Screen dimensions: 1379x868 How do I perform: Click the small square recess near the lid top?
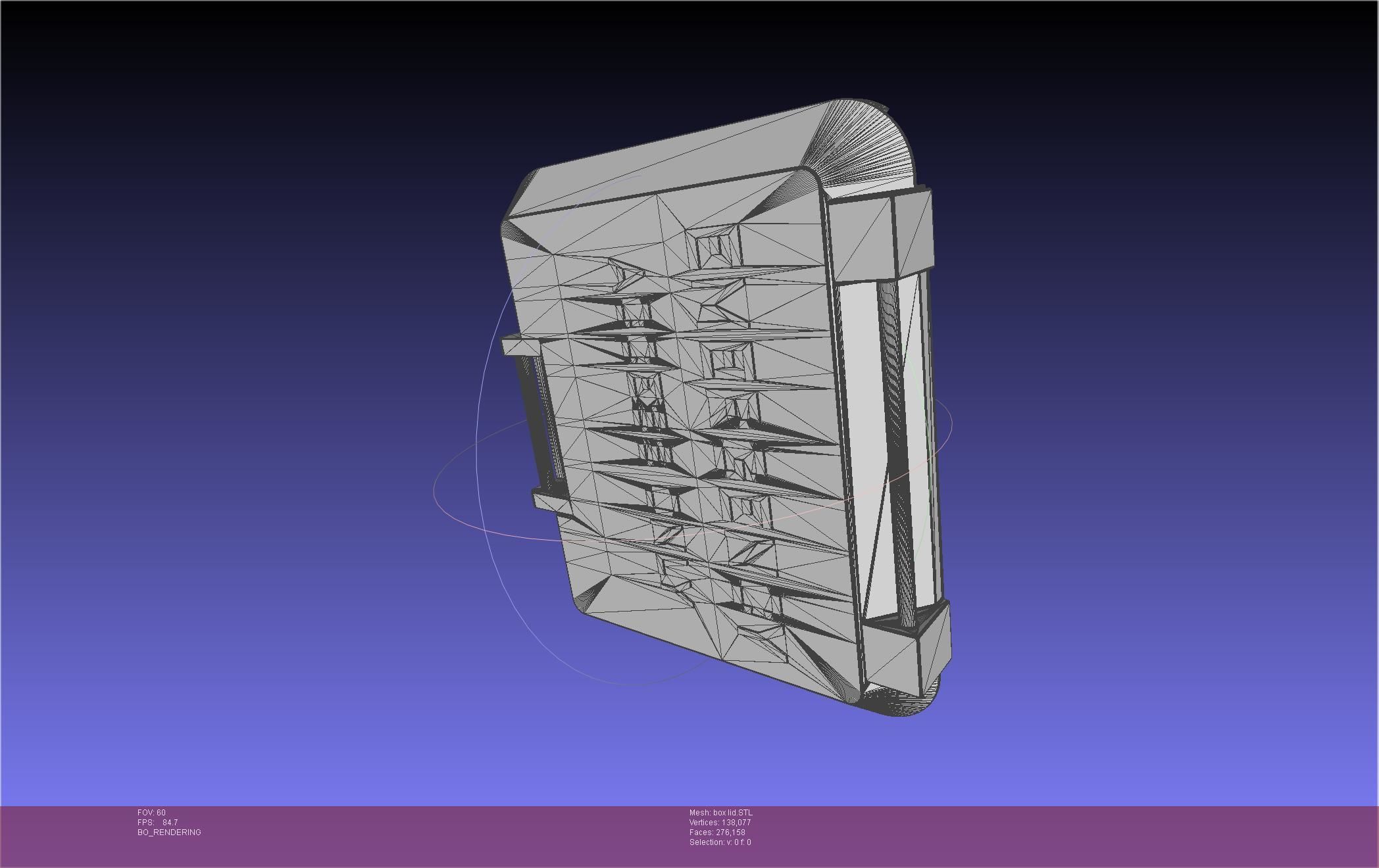click(x=715, y=247)
